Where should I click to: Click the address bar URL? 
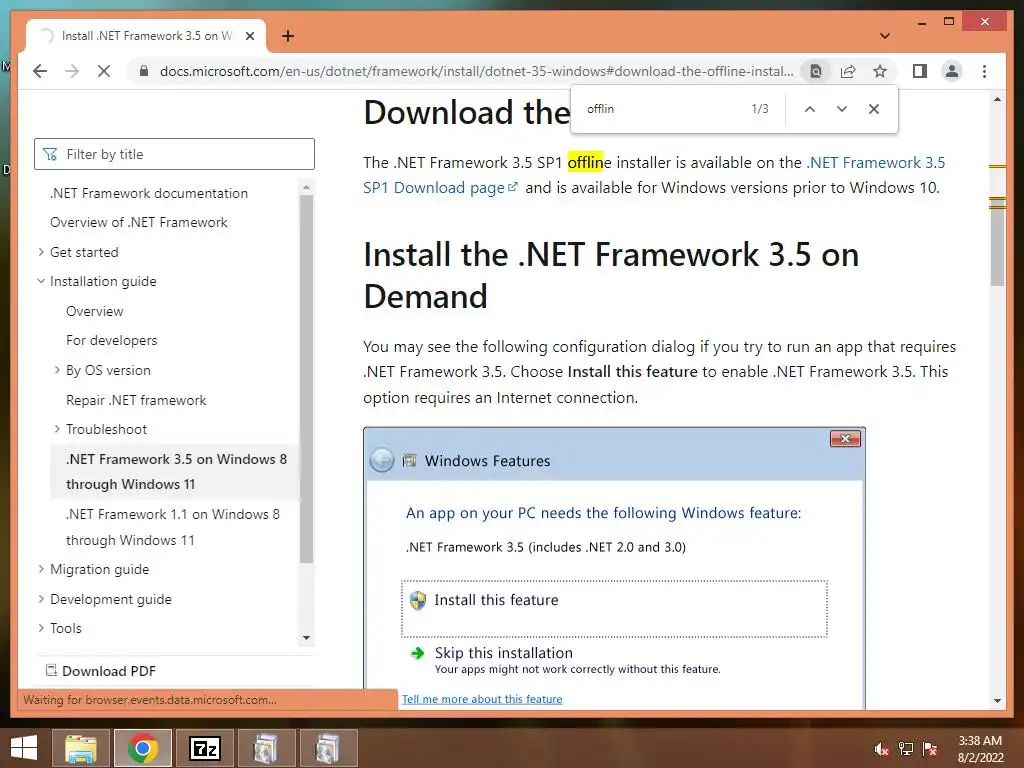476,71
